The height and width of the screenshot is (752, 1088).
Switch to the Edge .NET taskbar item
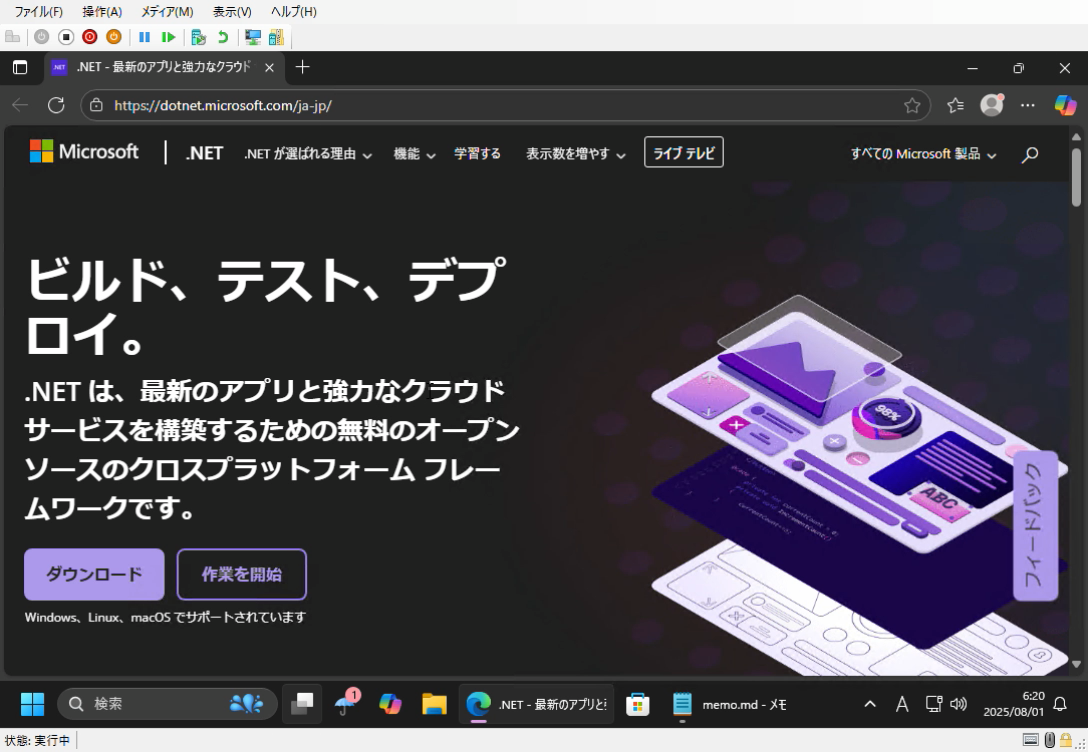pyautogui.click(x=536, y=704)
